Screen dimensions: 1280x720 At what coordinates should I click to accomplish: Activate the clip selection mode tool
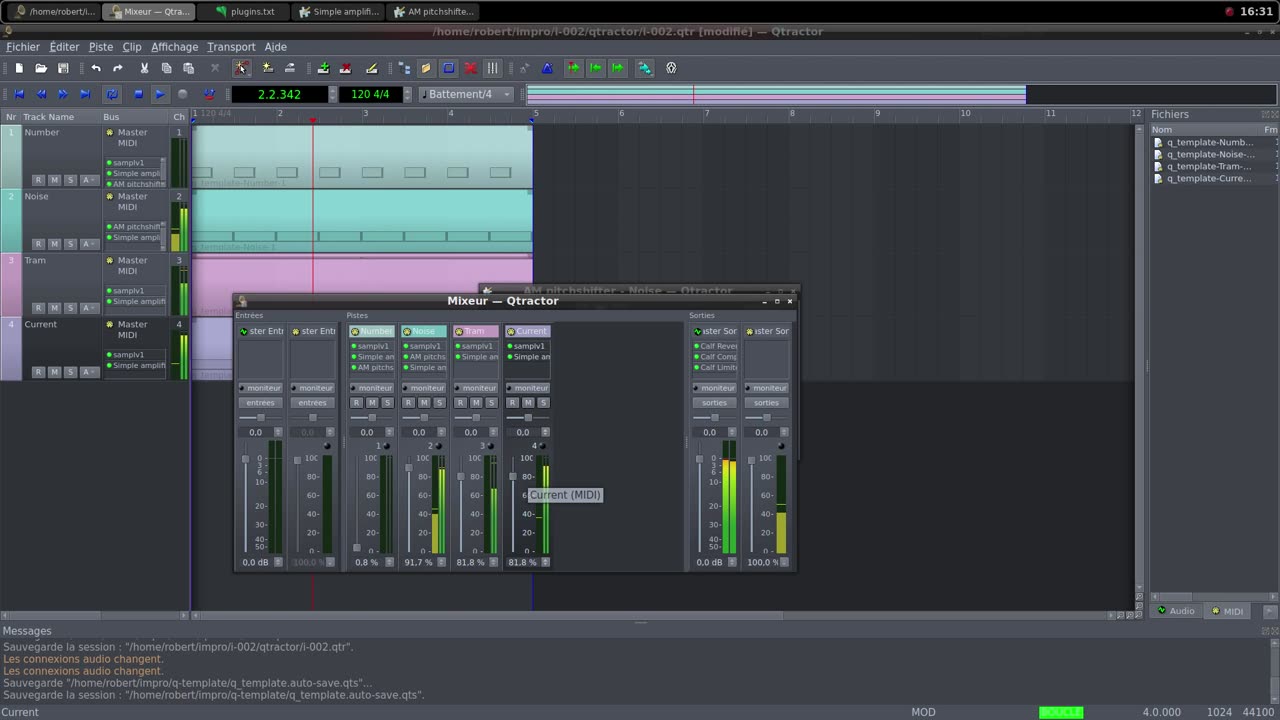click(x=241, y=68)
